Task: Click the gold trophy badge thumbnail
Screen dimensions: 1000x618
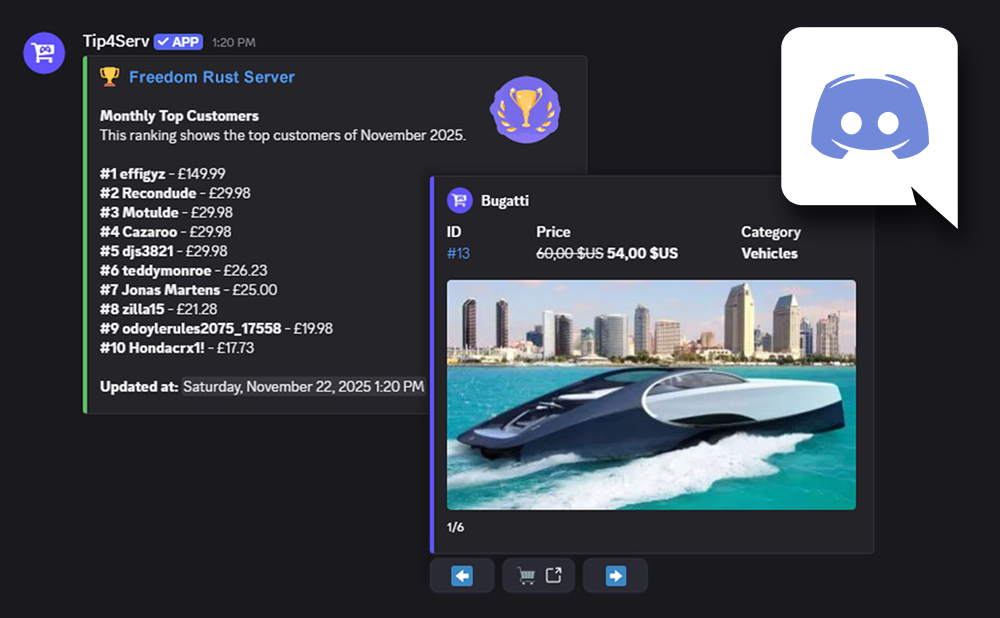Action: coord(525,109)
